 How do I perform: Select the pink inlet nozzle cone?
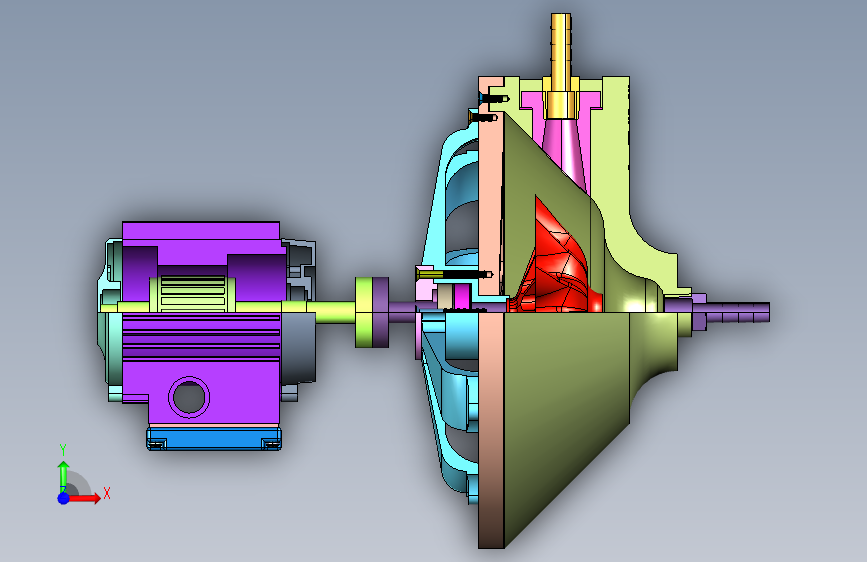click(x=563, y=149)
